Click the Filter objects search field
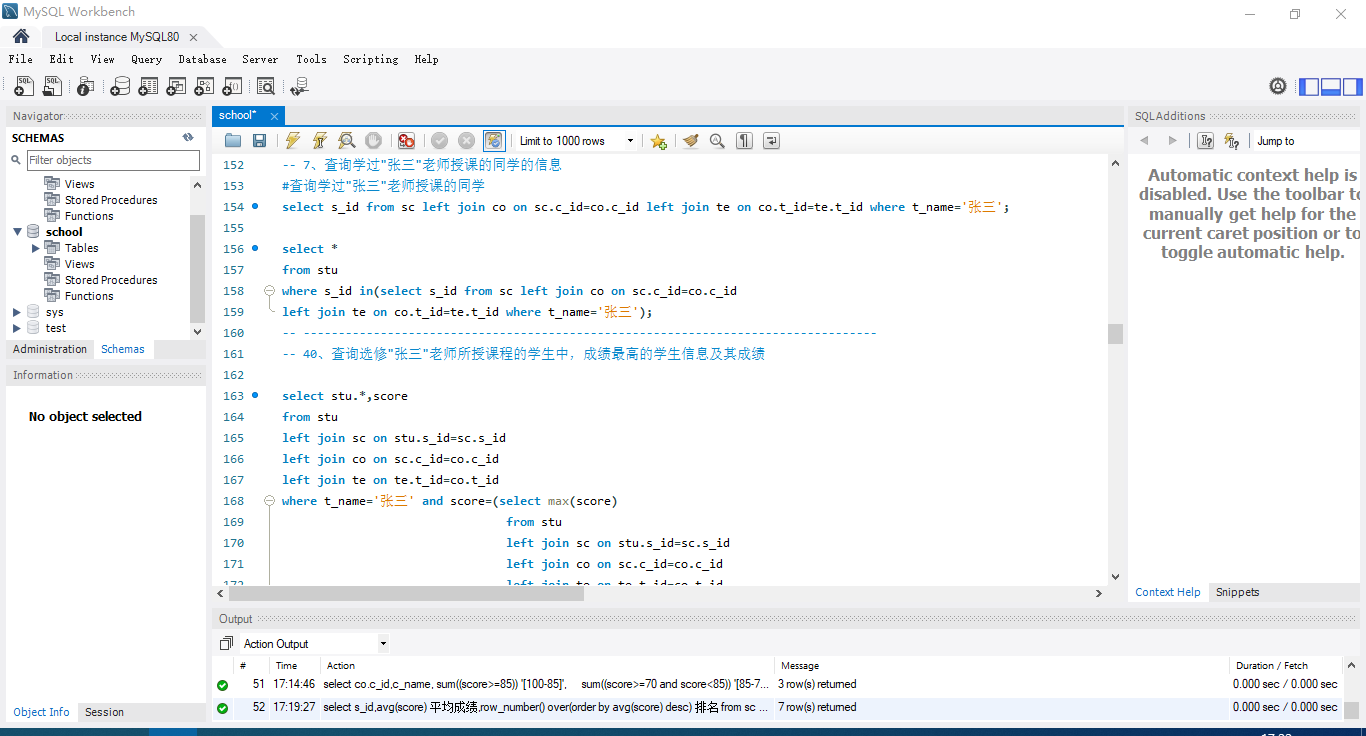 112,160
